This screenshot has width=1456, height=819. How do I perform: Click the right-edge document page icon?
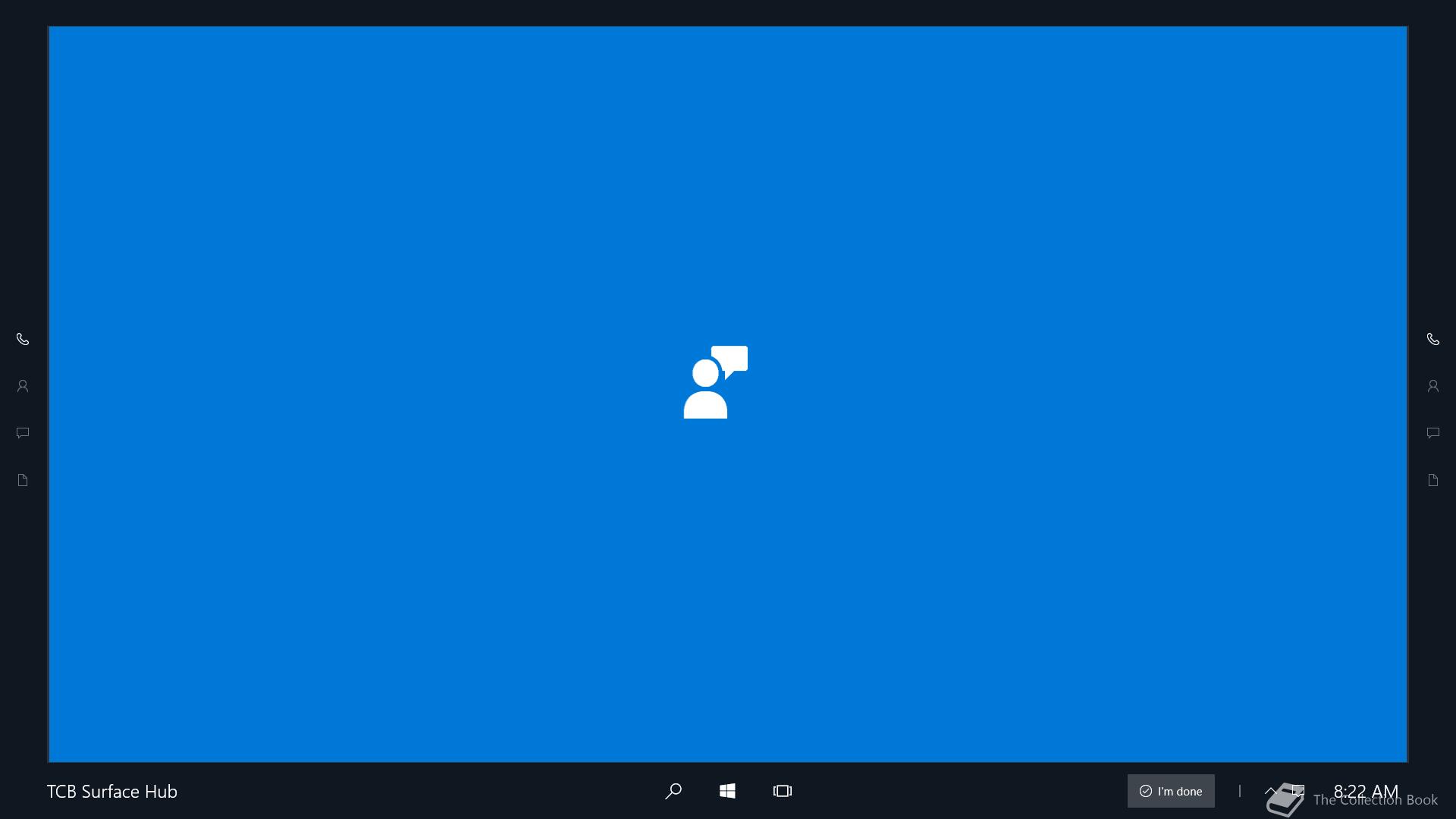(1432, 480)
